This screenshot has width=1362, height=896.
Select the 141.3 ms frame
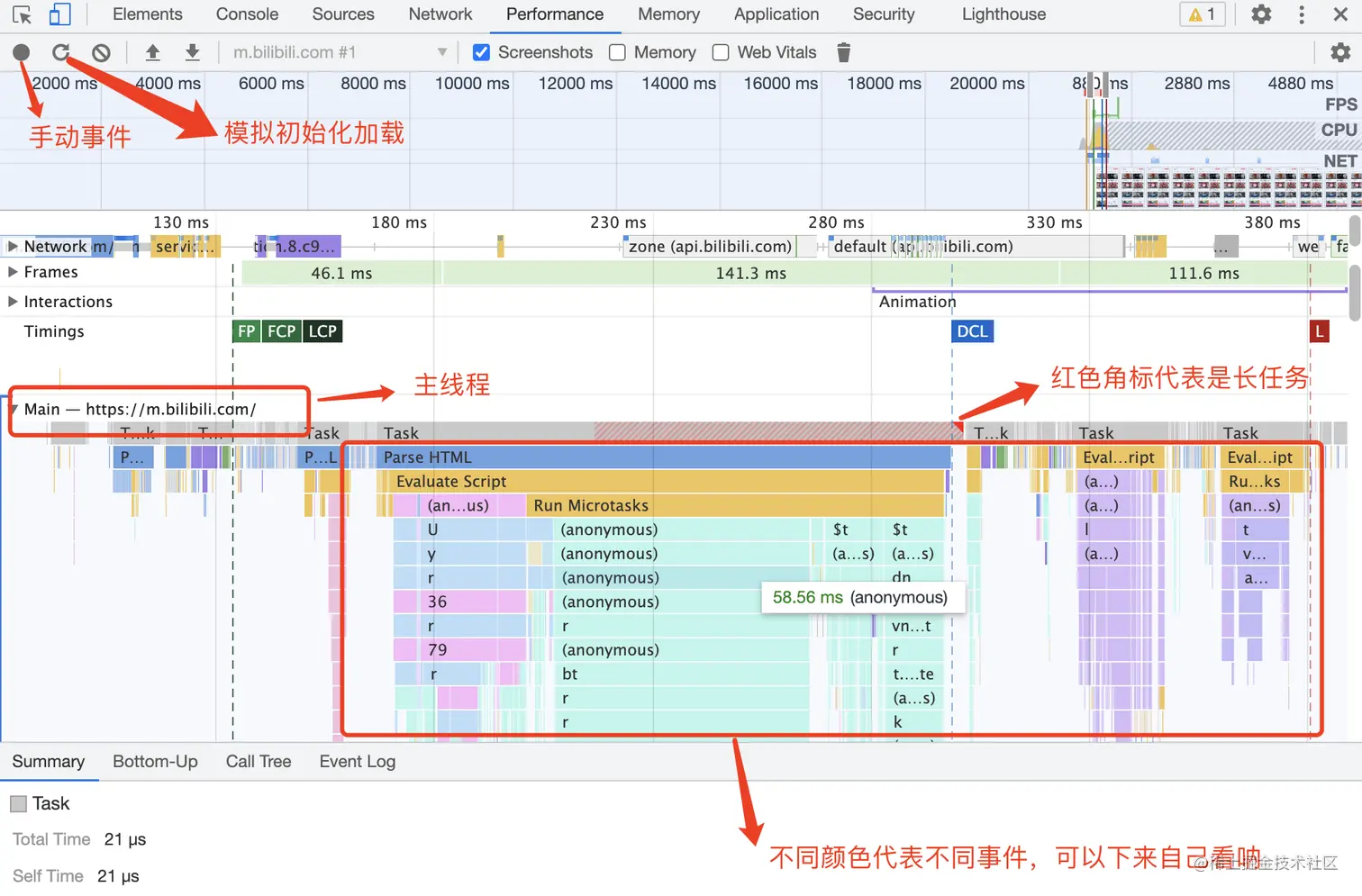[750, 273]
